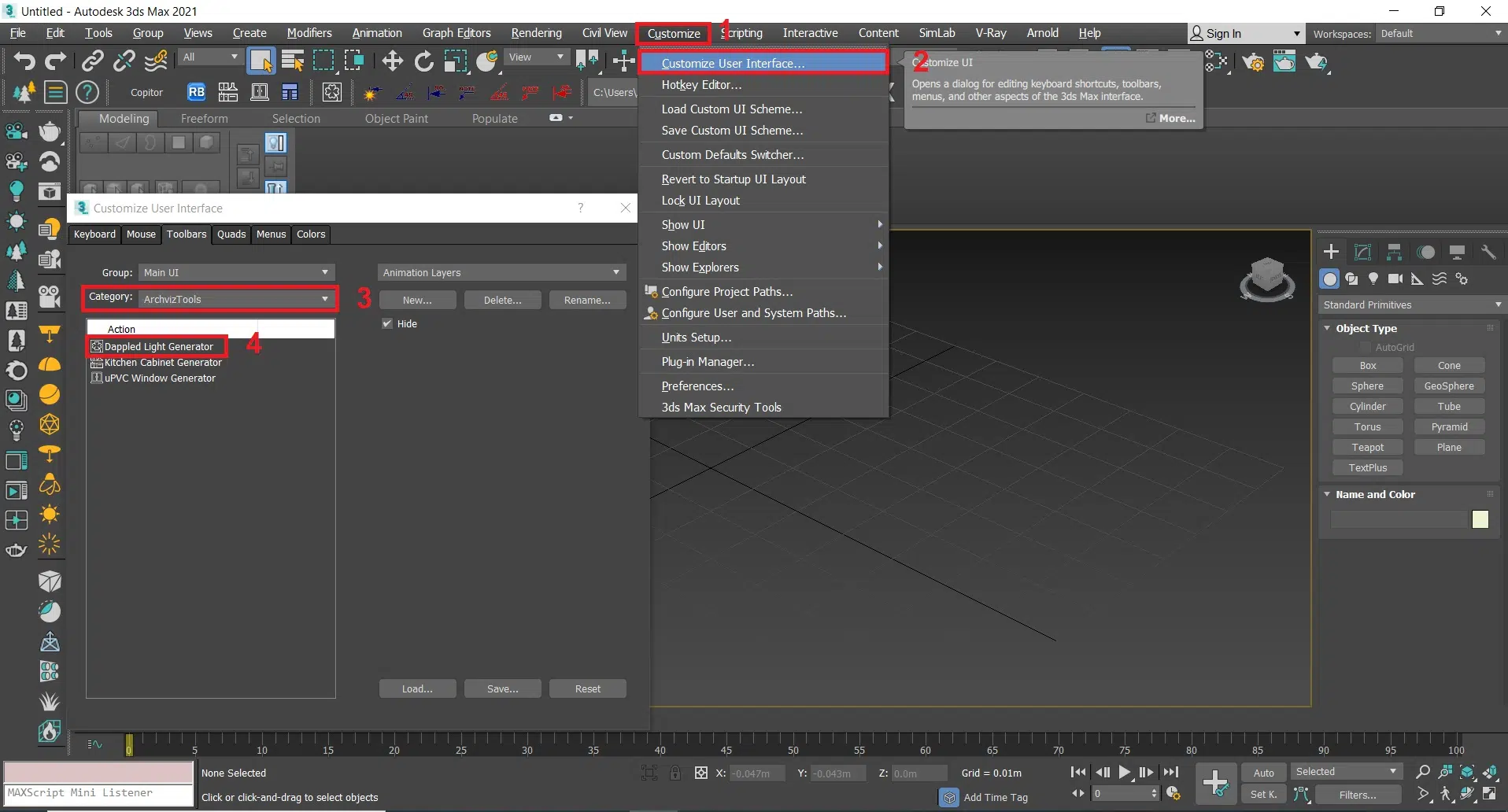This screenshot has width=1508, height=812.
Task: Enable the AutoGrid checkbox
Action: click(1366, 347)
